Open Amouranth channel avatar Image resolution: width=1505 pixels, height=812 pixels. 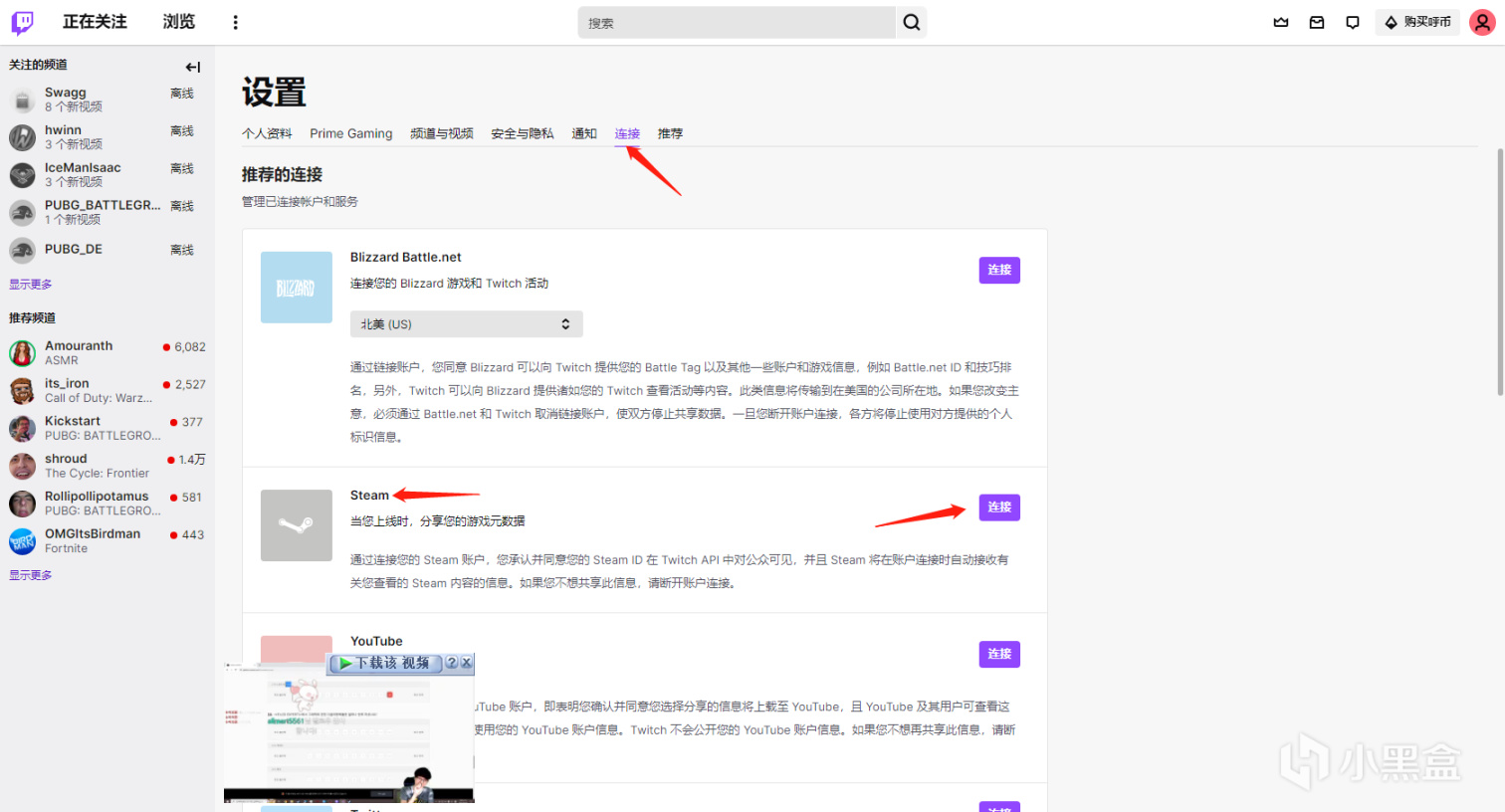23,353
